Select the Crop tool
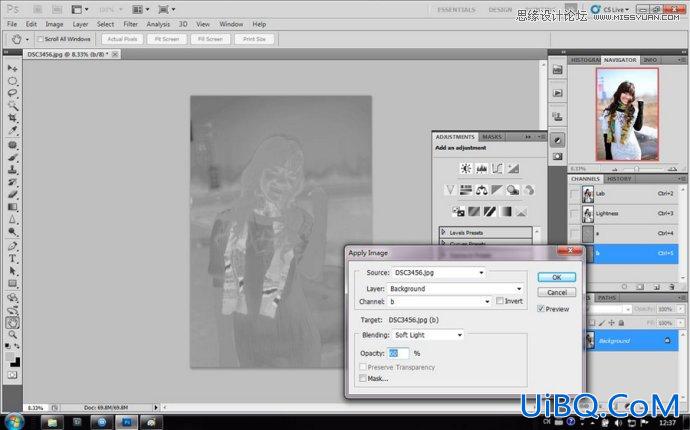The image size is (690, 430). click(12, 118)
